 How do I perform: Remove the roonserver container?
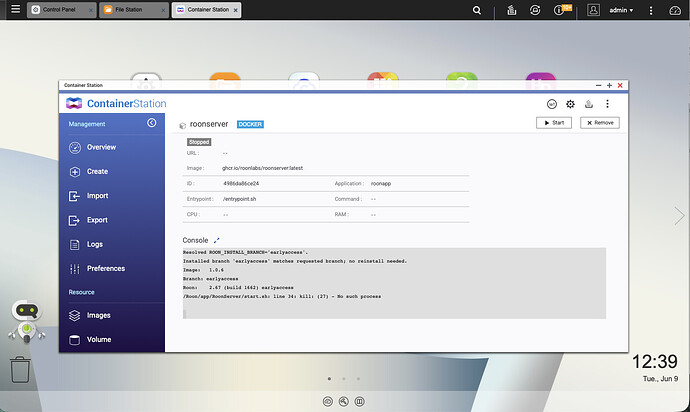[x=599, y=123]
